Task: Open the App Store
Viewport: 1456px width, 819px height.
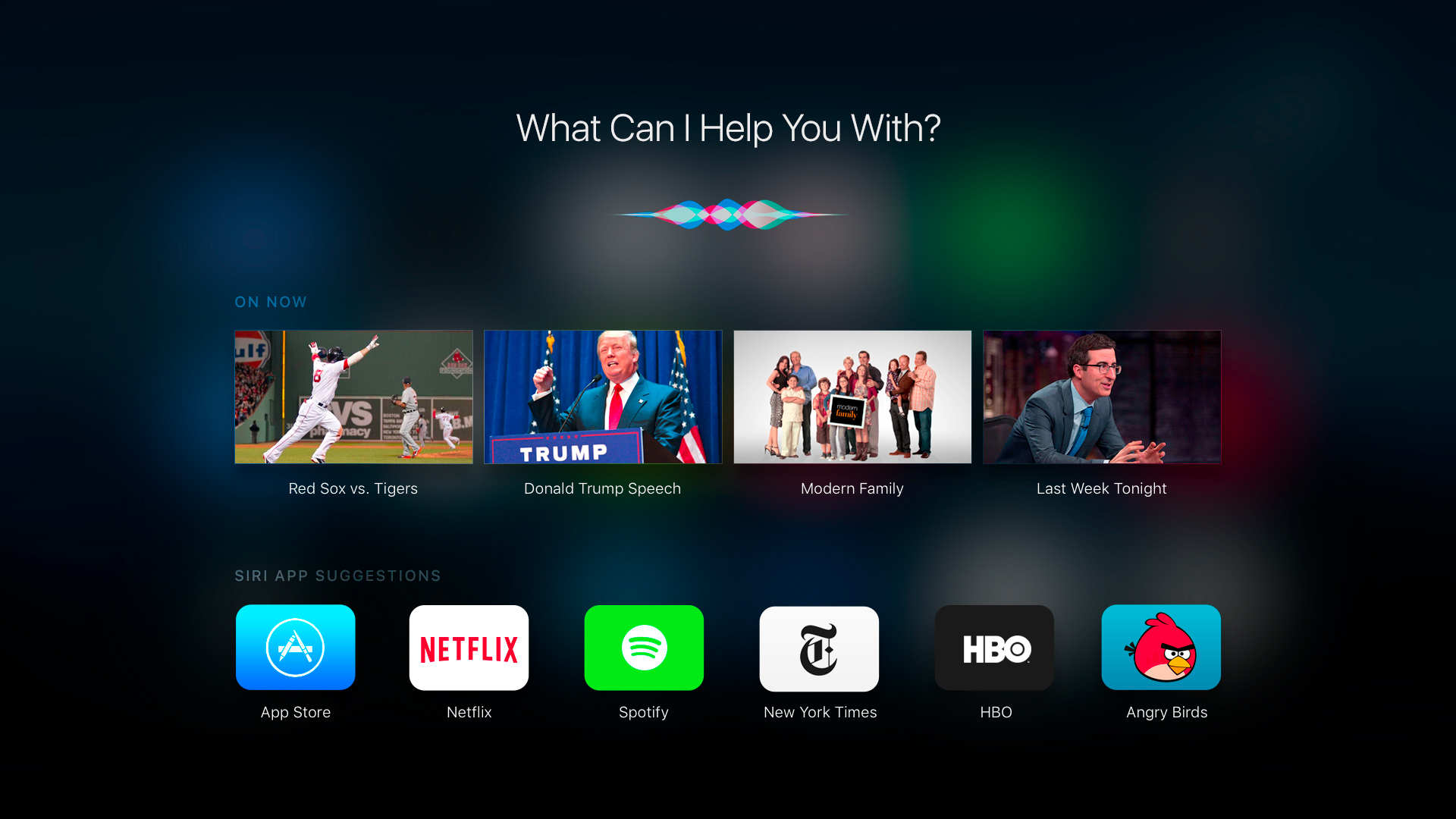Action: pos(296,648)
